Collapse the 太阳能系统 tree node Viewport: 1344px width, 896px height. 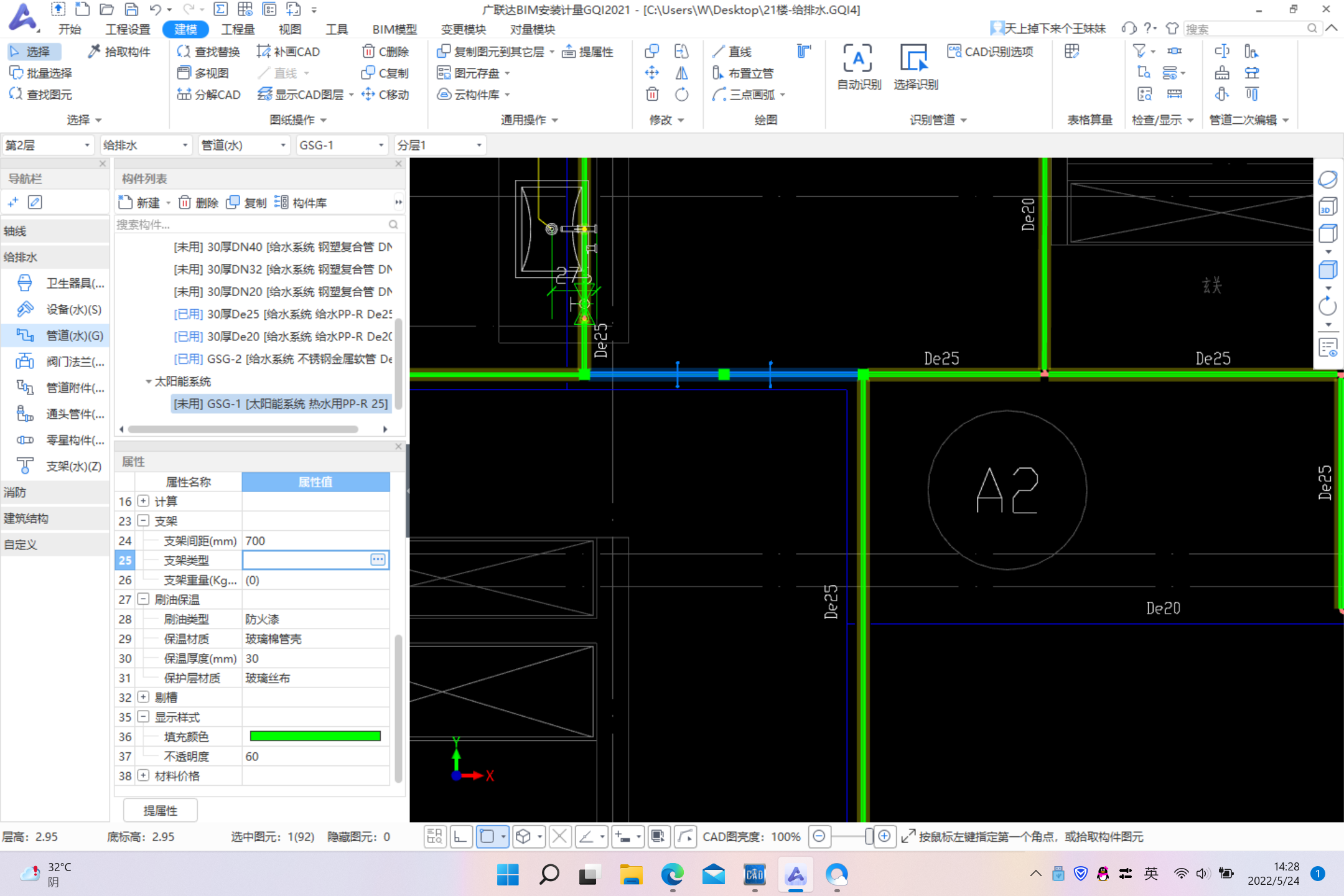click(x=149, y=381)
